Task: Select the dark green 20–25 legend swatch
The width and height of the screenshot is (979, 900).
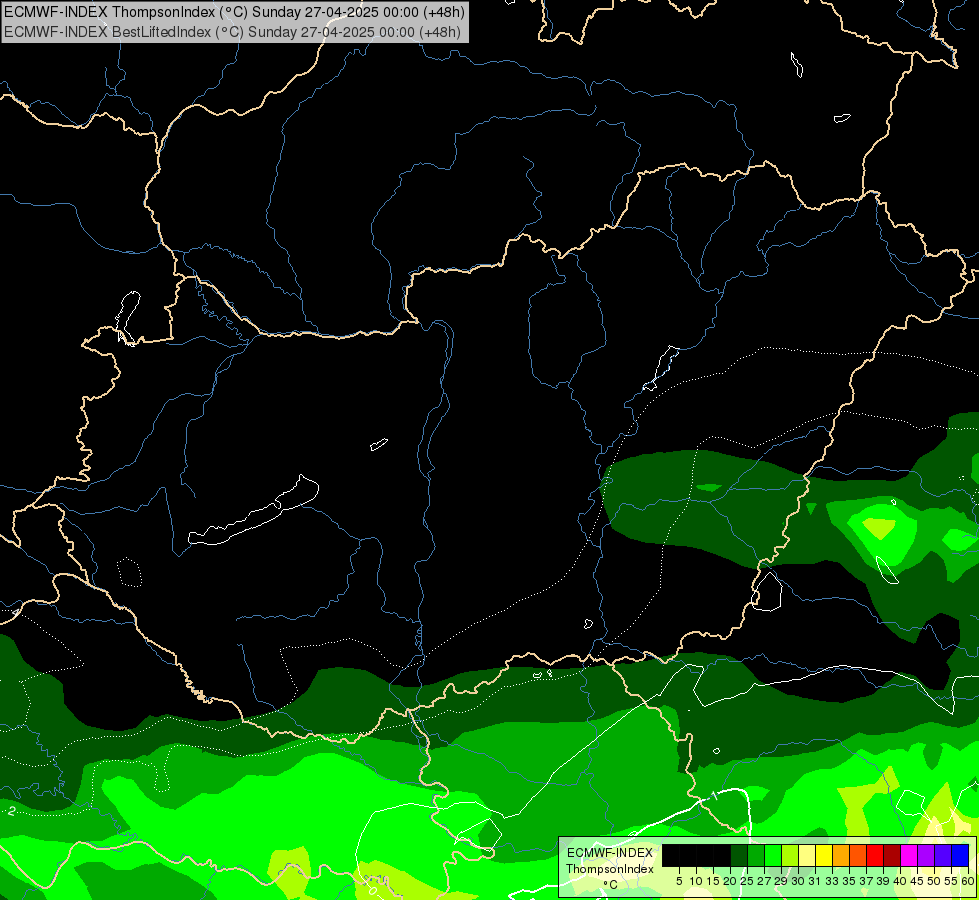Action: (739, 856)
